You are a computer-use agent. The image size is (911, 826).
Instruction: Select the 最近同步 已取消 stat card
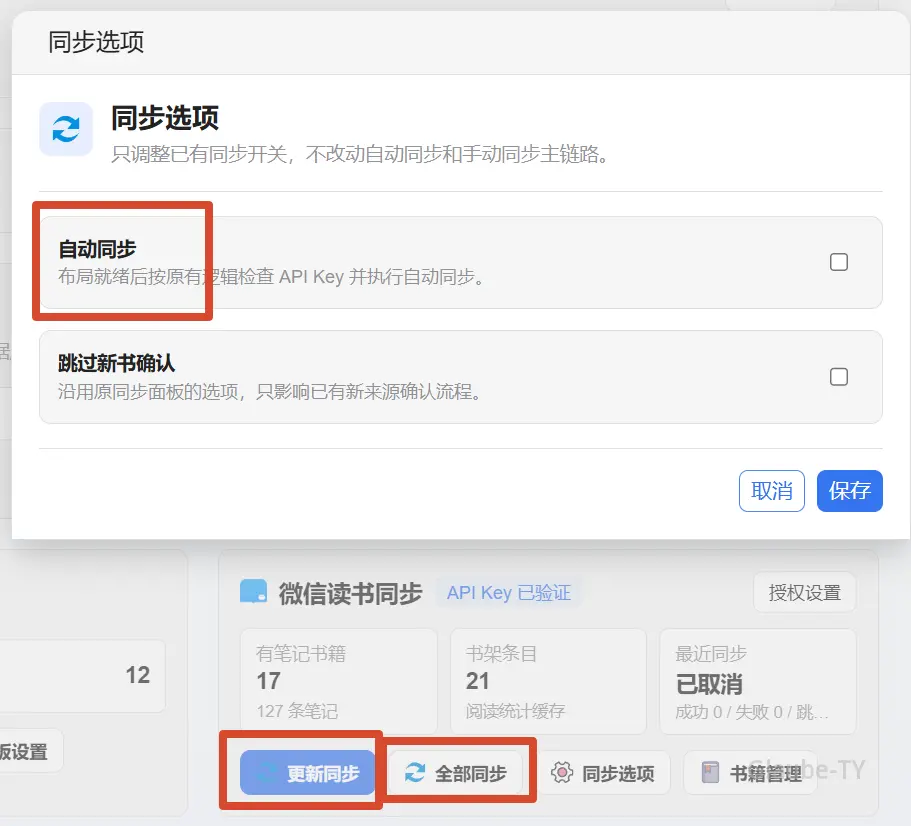pyautogui.click(x=758, y=681)
